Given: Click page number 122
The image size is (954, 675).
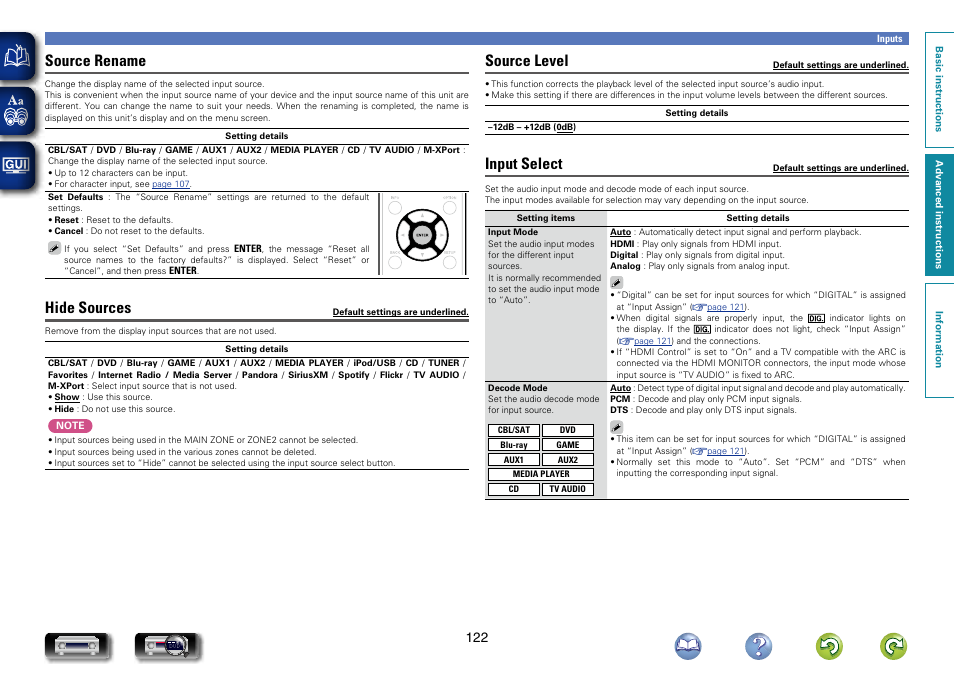Looking at the screenshot, I should (477, 637).
